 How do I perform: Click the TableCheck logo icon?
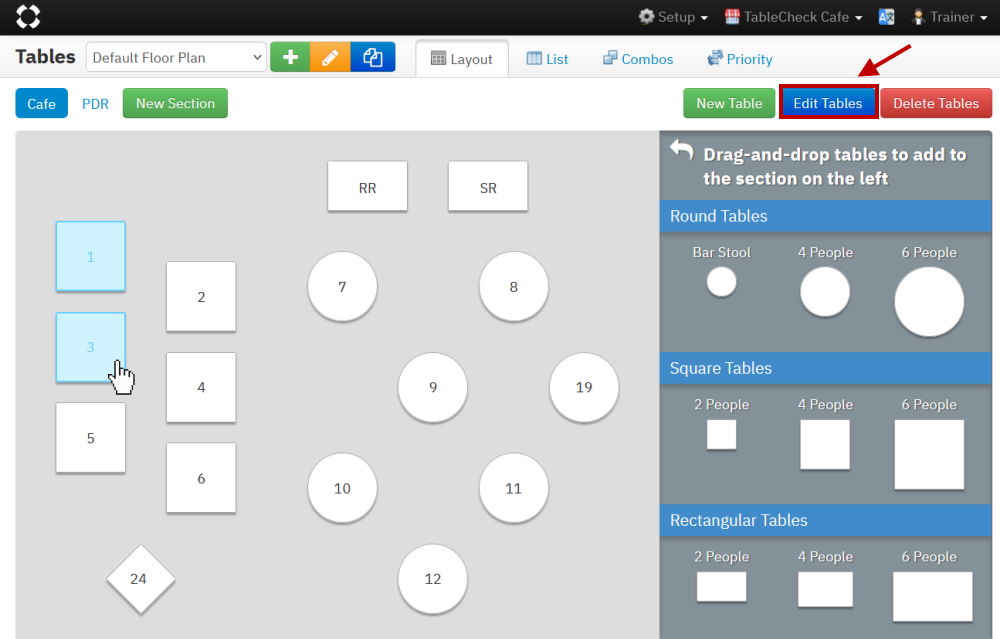tap(27, 17)
